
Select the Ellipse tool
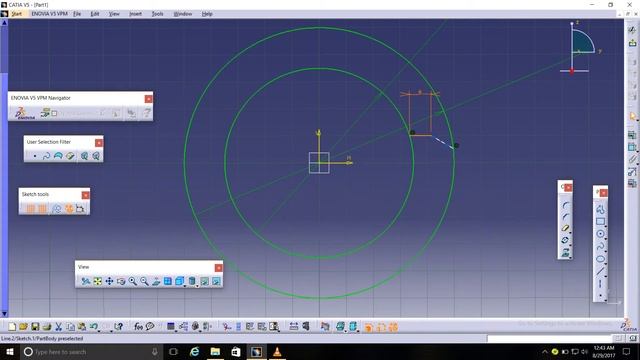click(600, 259)
